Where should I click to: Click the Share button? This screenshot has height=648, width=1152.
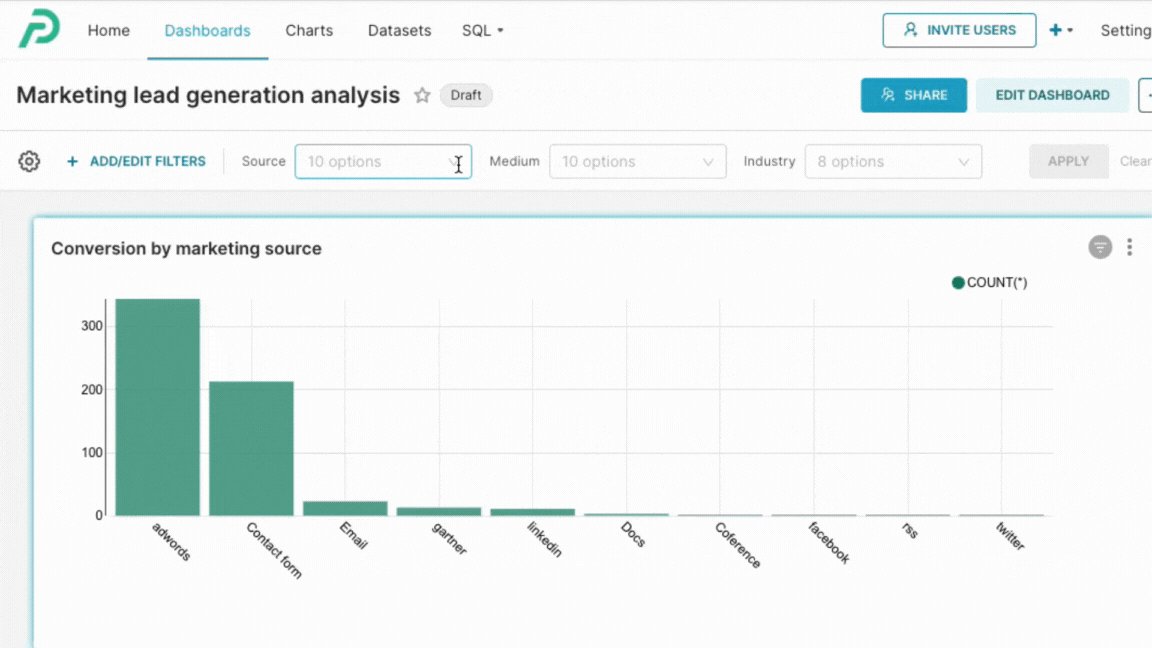pos(913,95)
